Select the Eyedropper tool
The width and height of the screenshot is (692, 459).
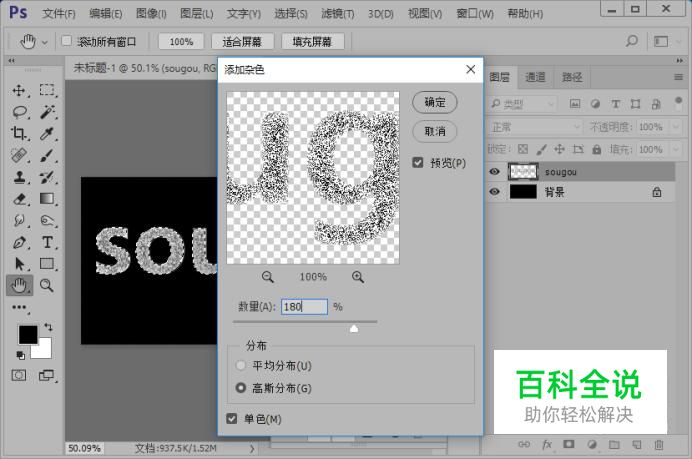47,133
